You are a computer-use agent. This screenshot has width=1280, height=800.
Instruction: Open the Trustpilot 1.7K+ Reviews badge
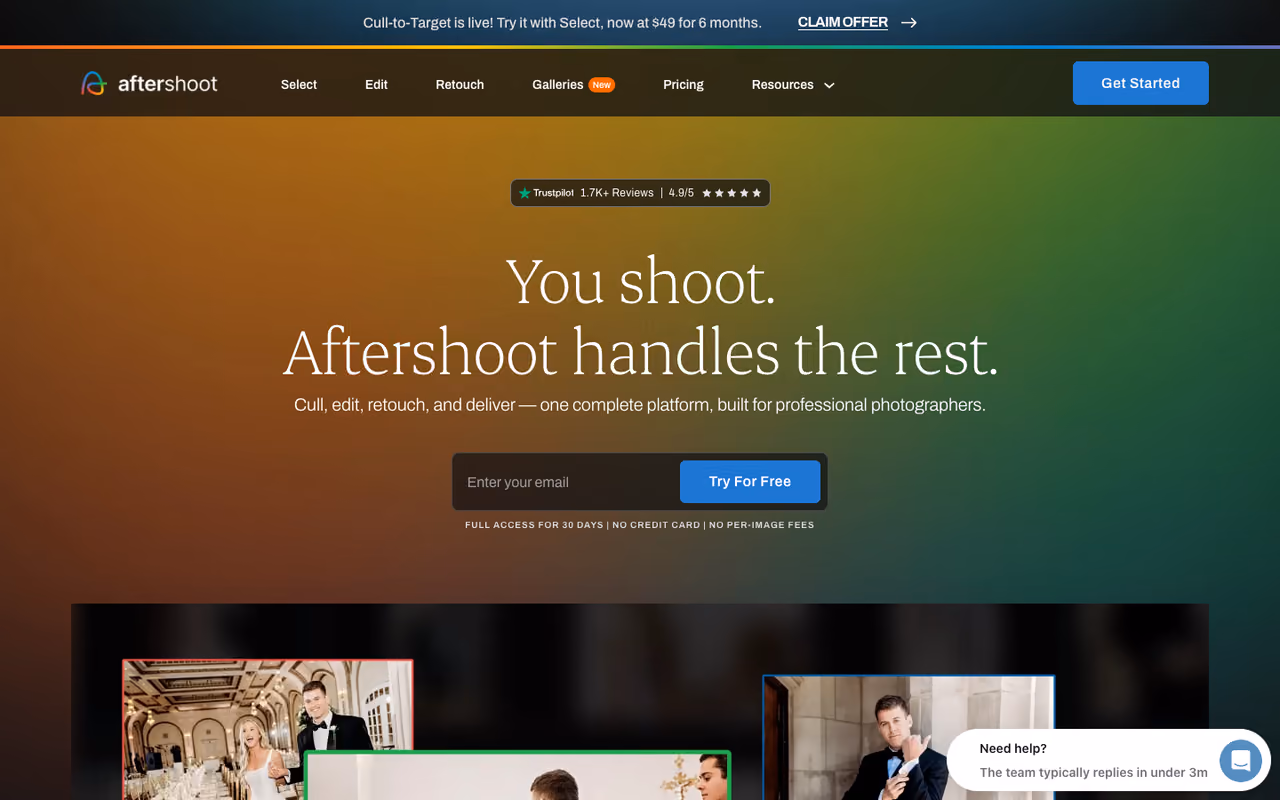pos(640,193)
